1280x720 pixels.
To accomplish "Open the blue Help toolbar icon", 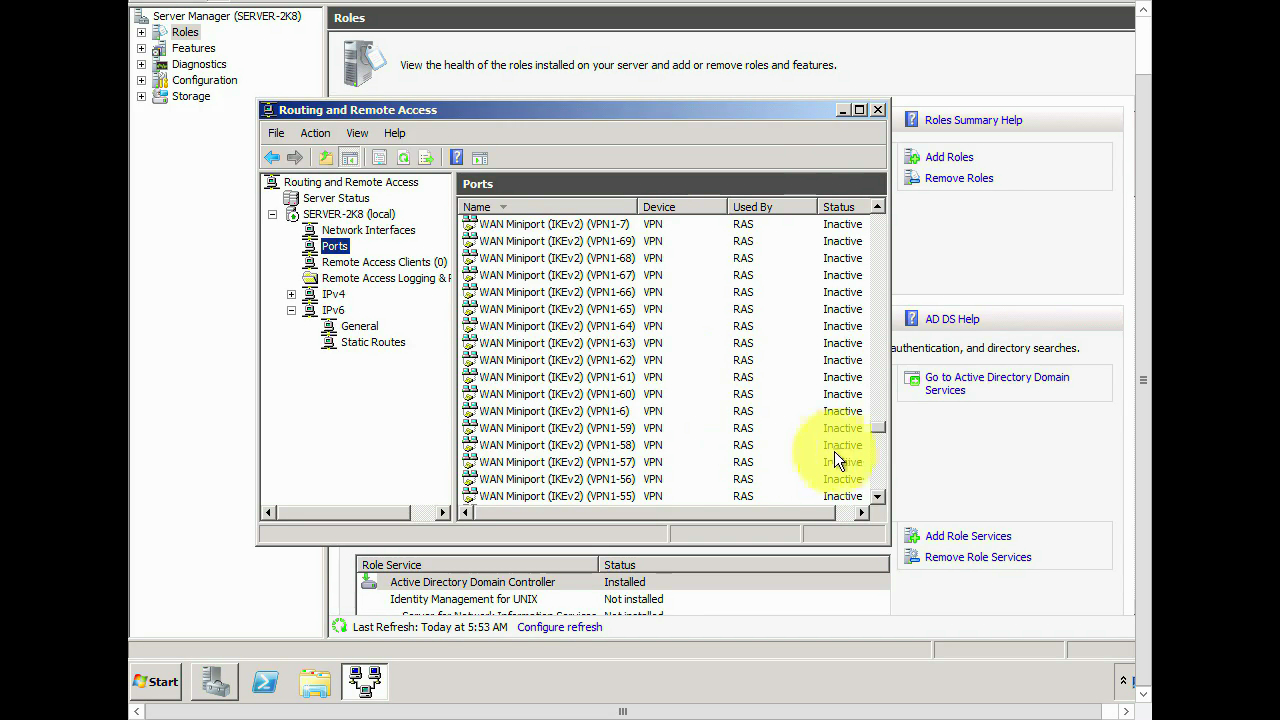I will [x=456, y=158].
